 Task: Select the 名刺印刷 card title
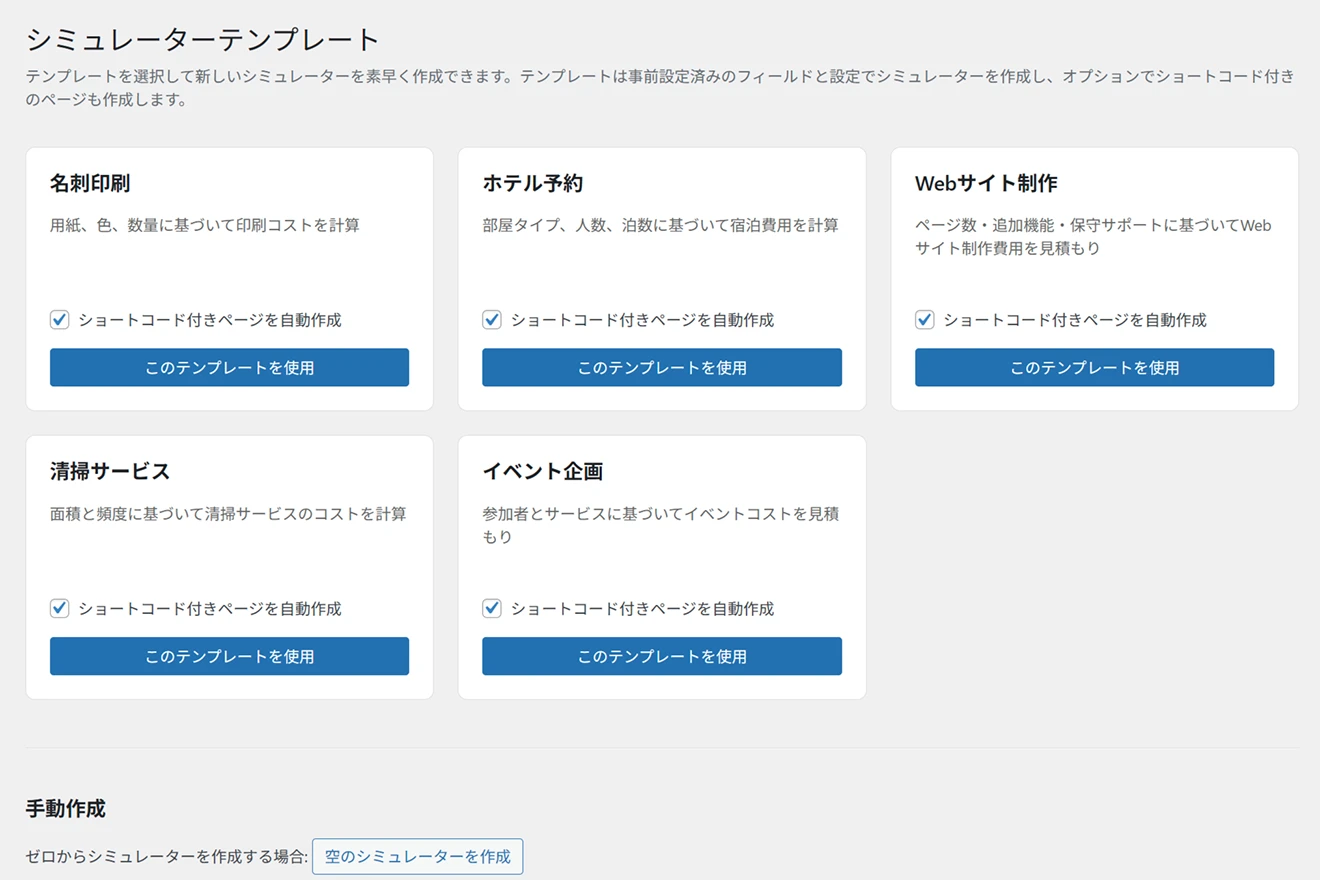(90, 183)
